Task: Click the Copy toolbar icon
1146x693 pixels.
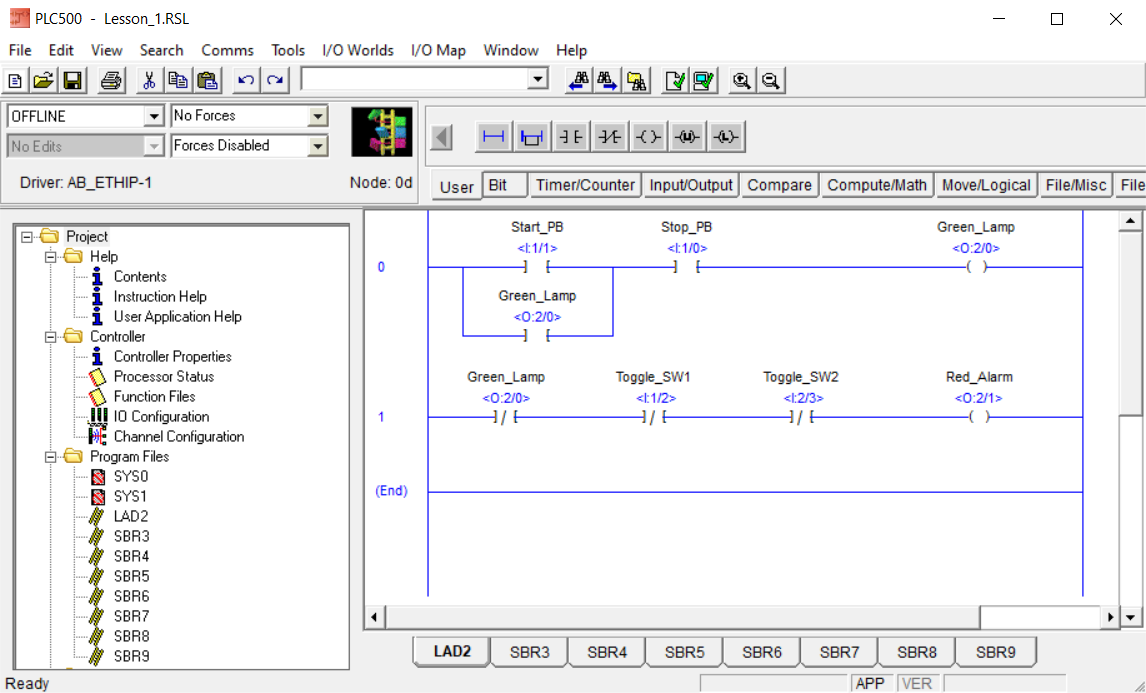Action: click(178, 80)
